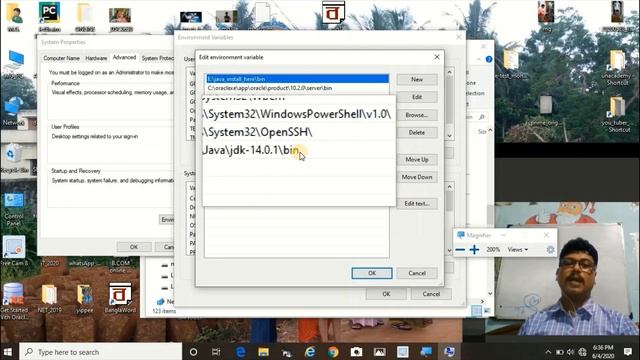Viewport: 640px width, 360px height.
Task: Click the Edit button beside path list
Action: tap(417, 97)
